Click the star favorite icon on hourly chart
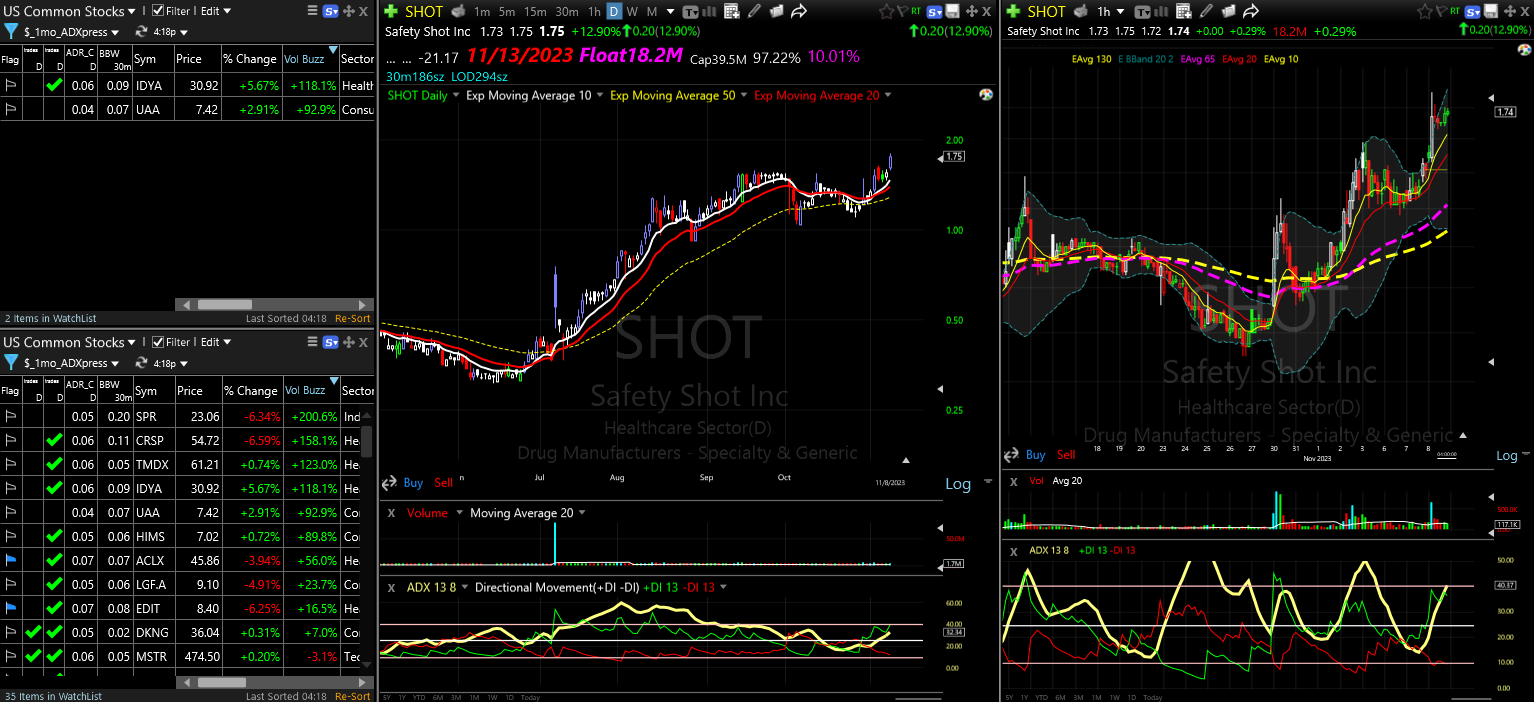This screenshot has height=702, width=1534. [x=1424, y=11]
